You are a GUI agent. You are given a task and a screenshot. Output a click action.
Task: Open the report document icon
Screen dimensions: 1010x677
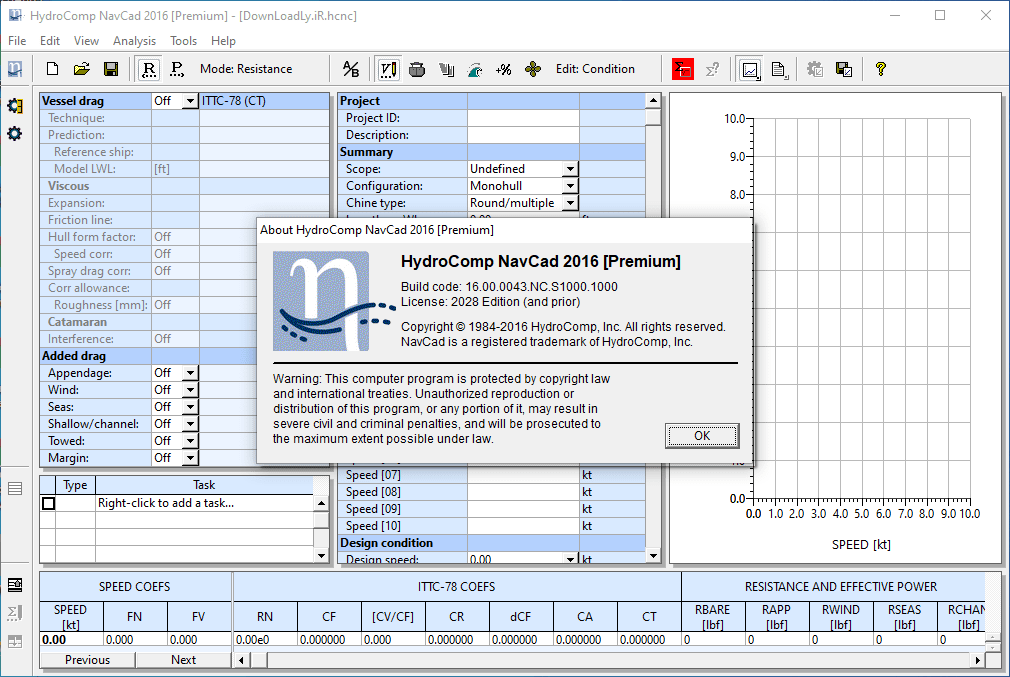(x=779, y=69)
